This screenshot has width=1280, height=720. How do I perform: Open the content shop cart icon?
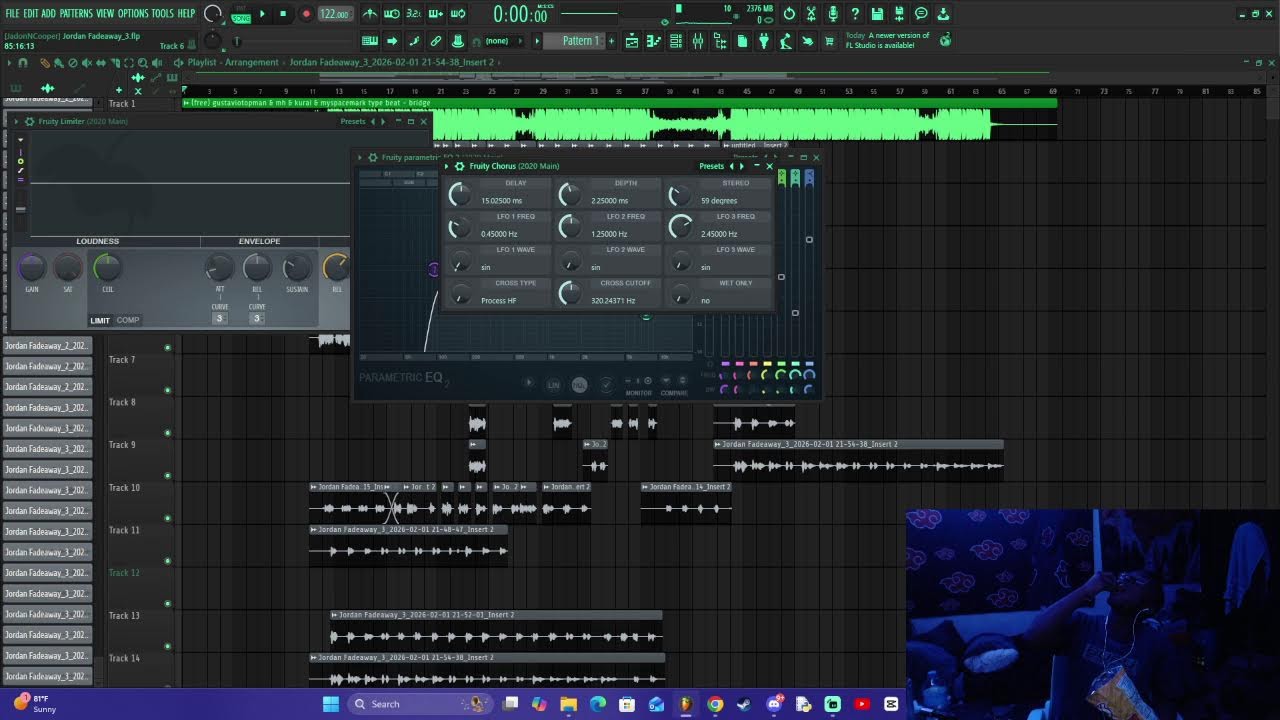point(830,41)
